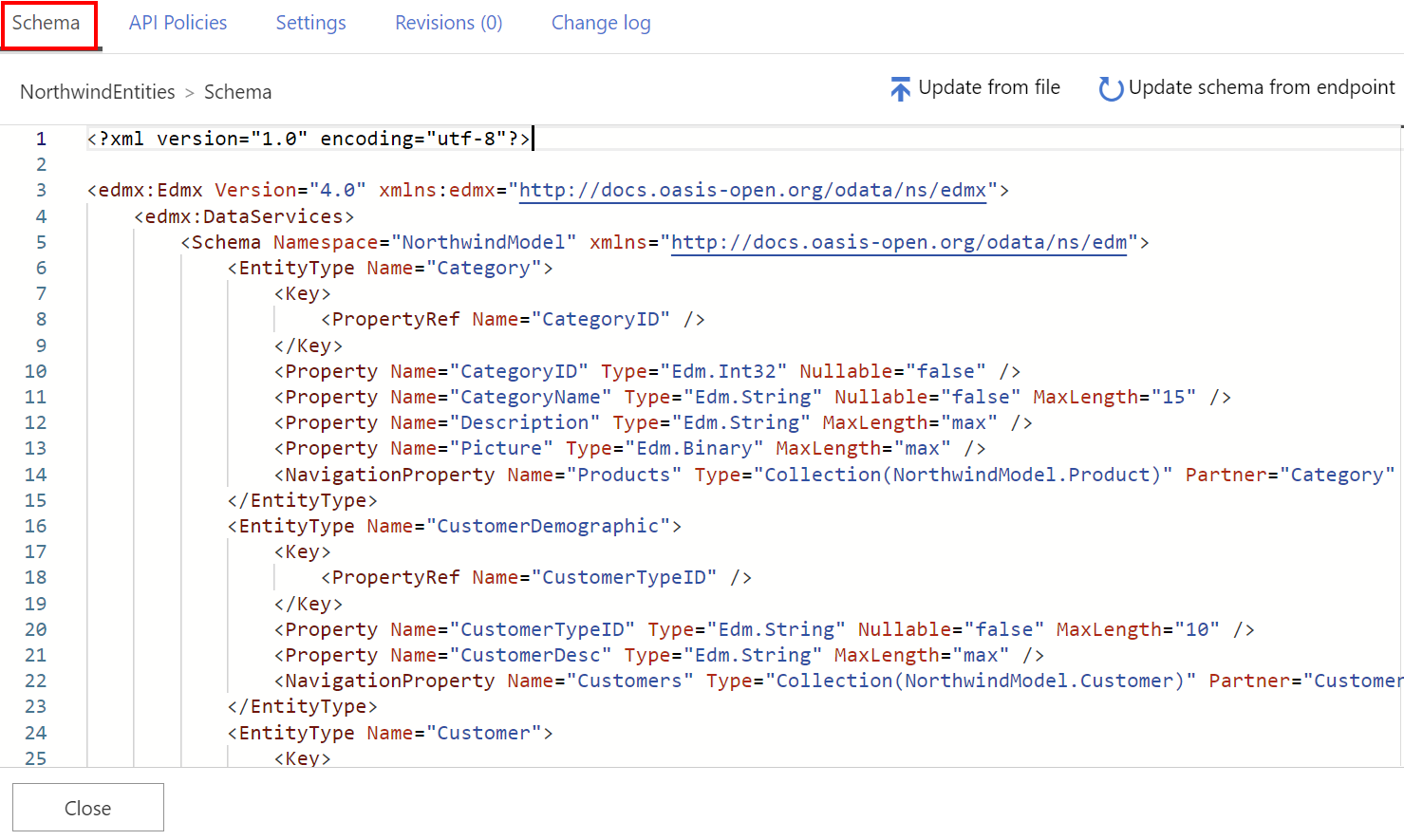Viewport: 1404px width, 840px height.
Task: Click the Update from file upload arrow icon
Action: pos(900,89)
